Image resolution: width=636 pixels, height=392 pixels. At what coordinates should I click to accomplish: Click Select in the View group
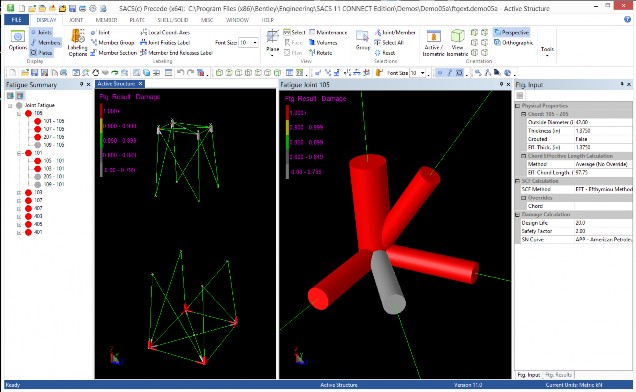[294, 32]
